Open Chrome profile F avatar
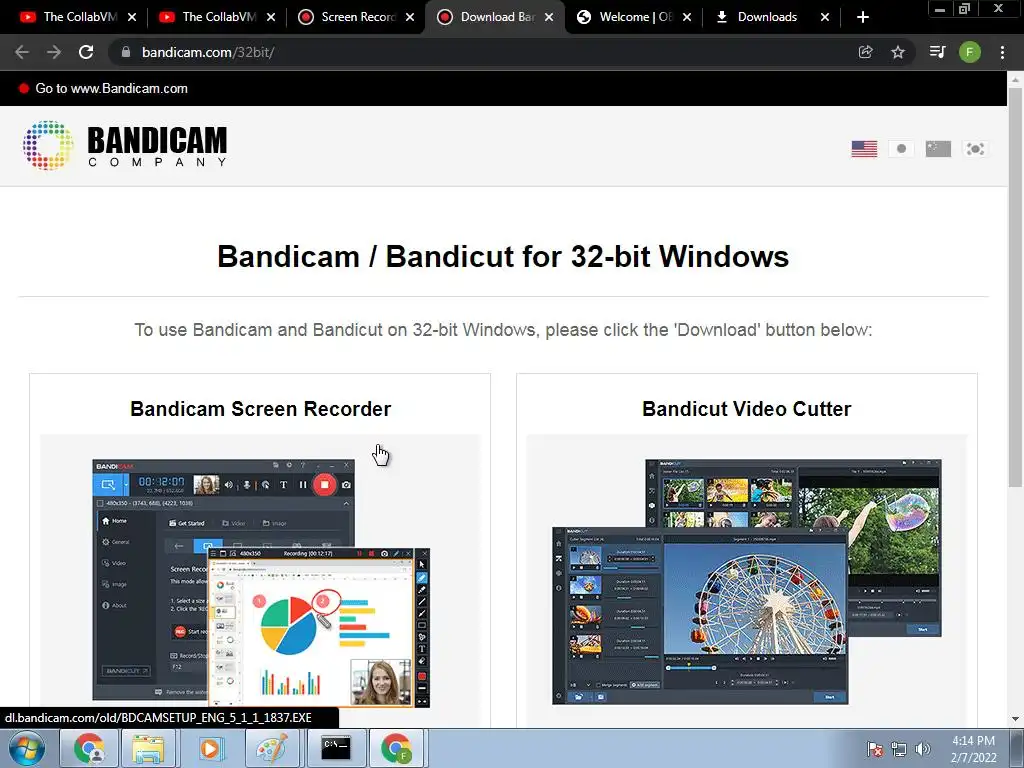The width and height of the screenshot is (1024, 768). click(x=970, y=52)
